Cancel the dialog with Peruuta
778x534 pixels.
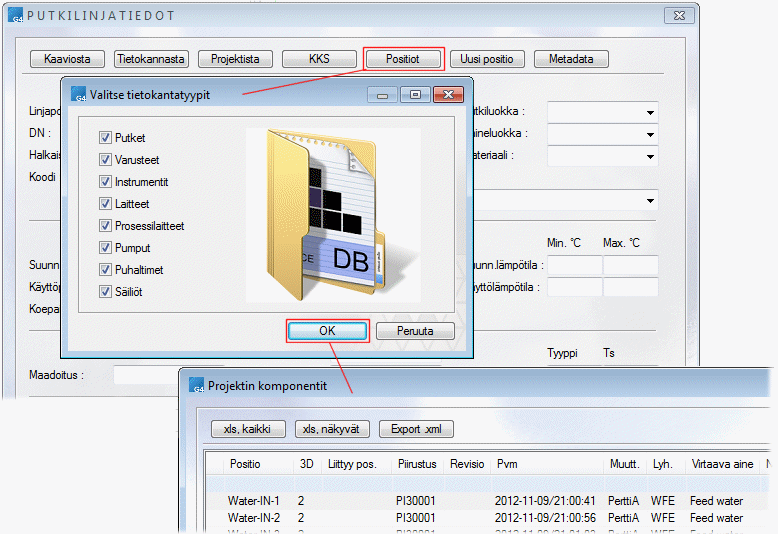[415, 331]
